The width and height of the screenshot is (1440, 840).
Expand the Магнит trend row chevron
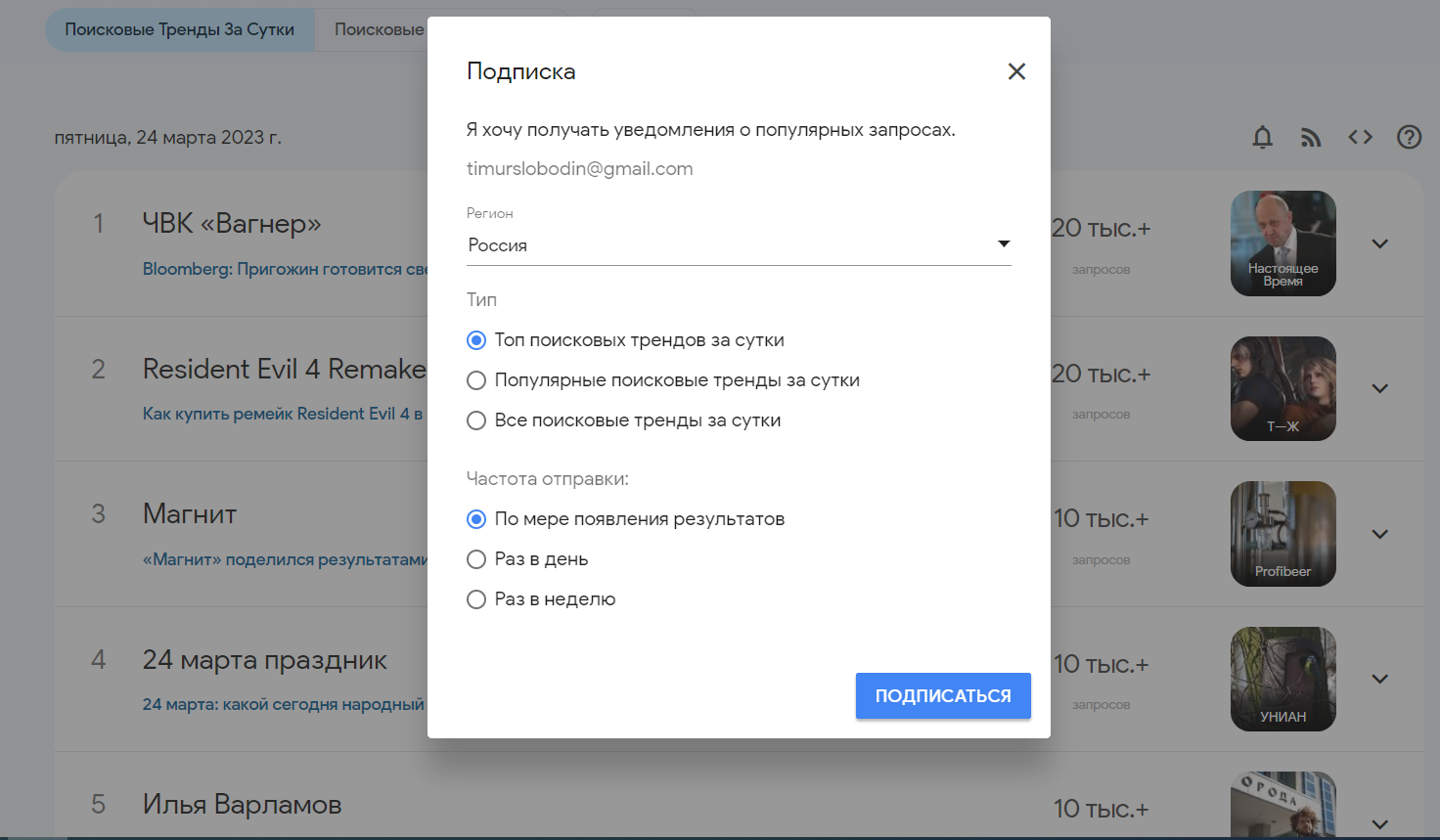pos(1379,534)
